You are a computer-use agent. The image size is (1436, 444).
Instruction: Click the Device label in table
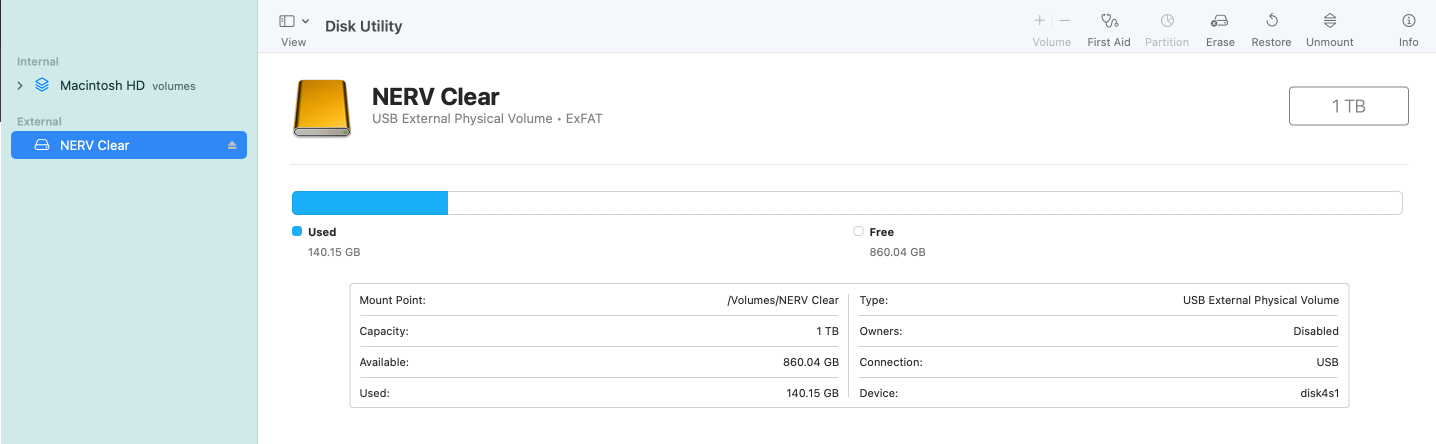[879, 393]
